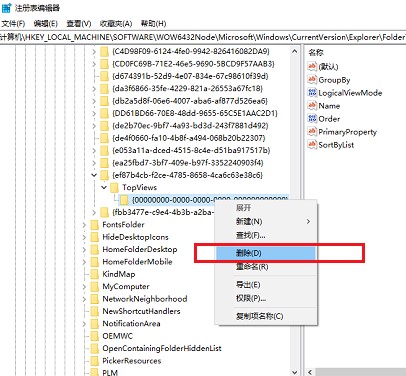Open the 收藏夹(A) menu
Viewport: 406px width, 376px height.
click(116, 24)
